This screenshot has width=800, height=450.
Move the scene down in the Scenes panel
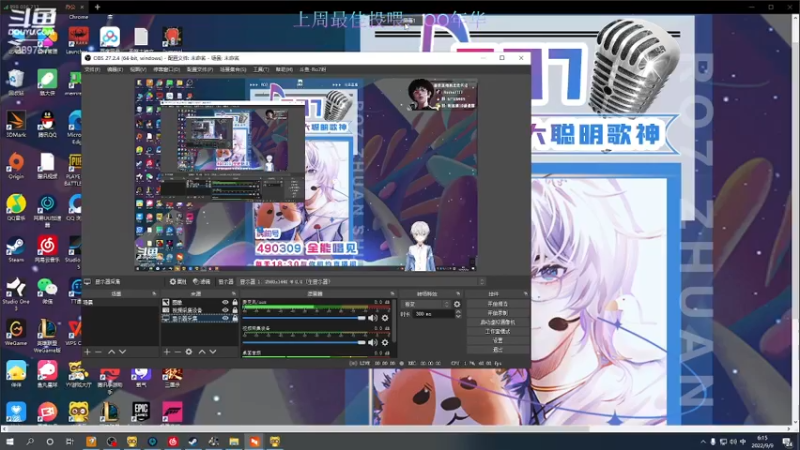click(122, 352)
